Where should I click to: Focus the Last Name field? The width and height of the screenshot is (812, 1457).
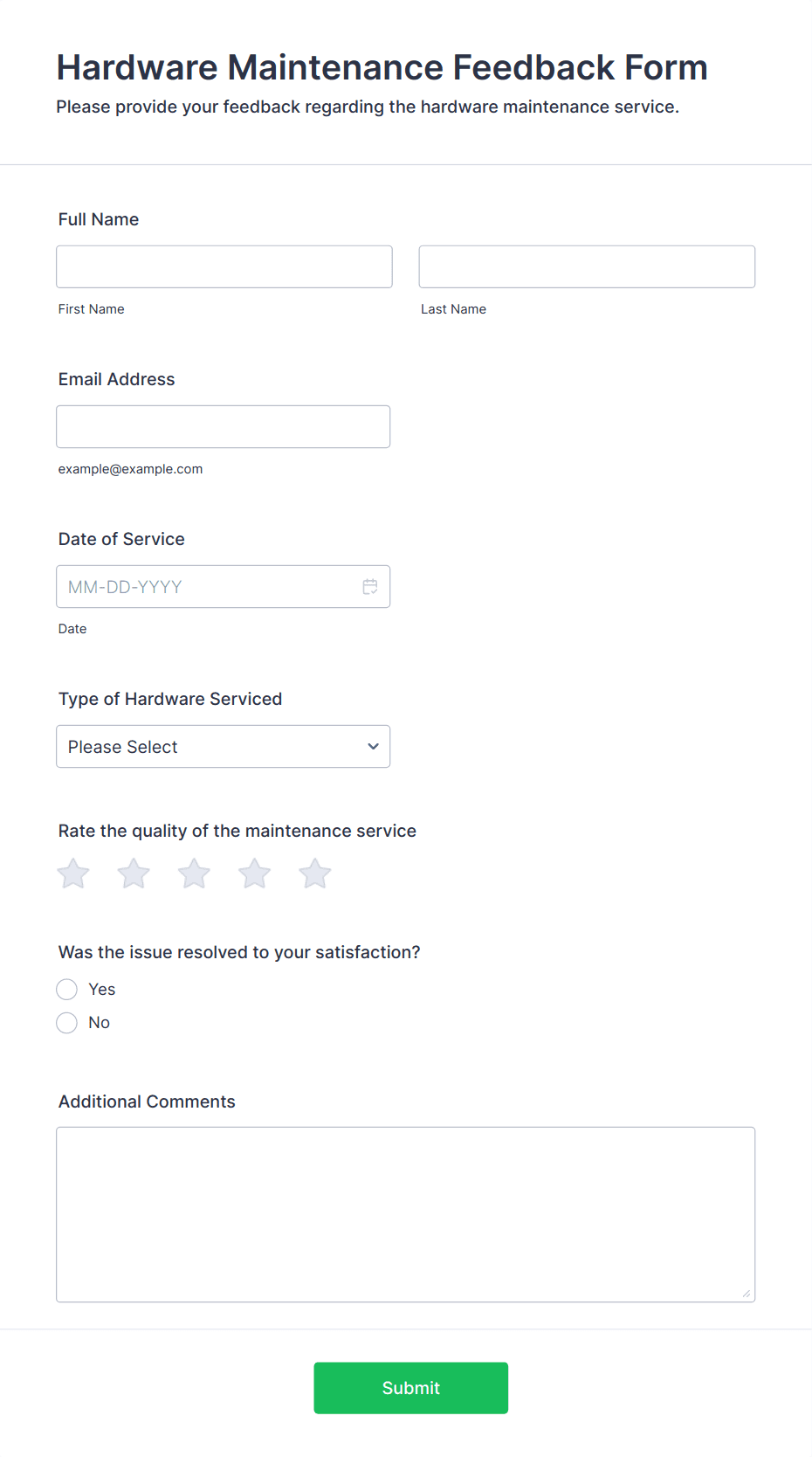(587, 266)
